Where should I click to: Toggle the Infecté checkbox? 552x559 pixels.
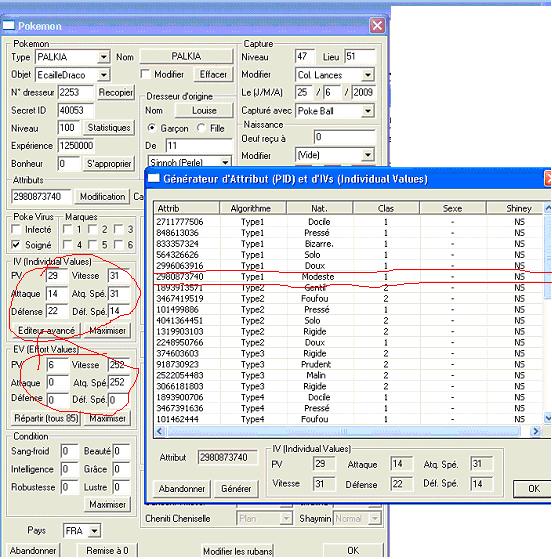click(x=16, y=229)
